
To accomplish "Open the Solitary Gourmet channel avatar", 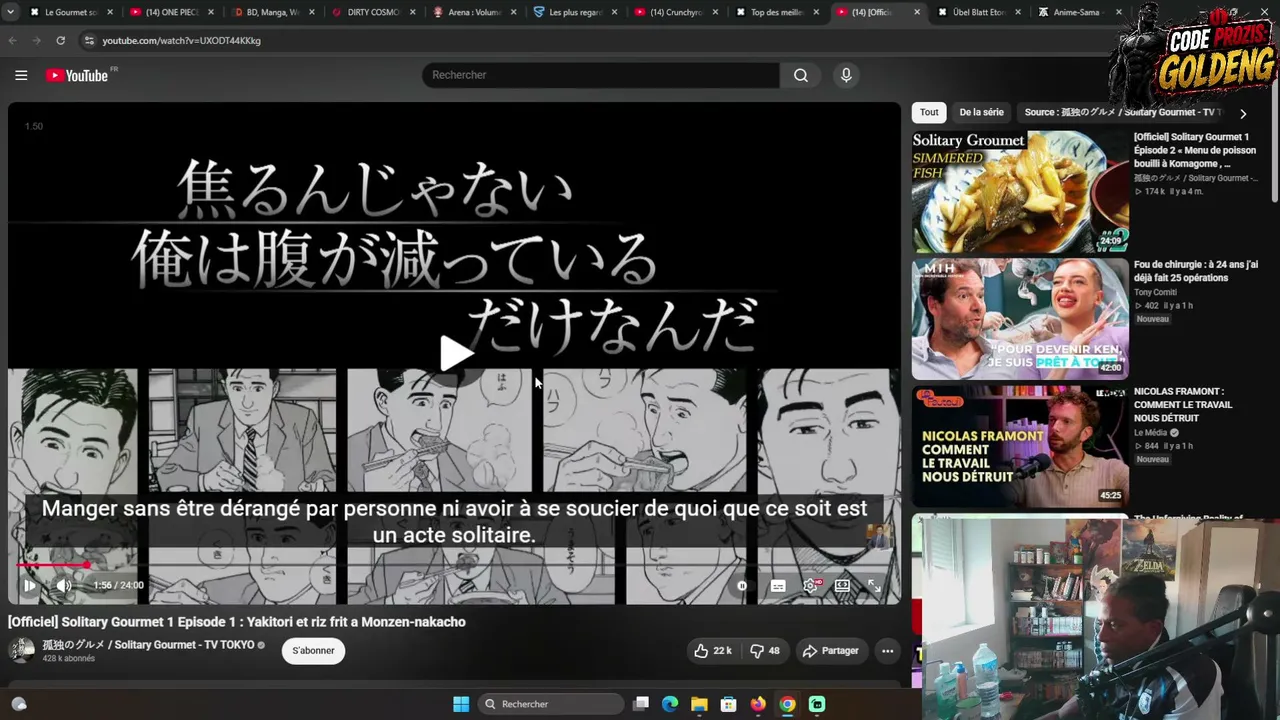I will pyautogui.click(x=22, y=651).
